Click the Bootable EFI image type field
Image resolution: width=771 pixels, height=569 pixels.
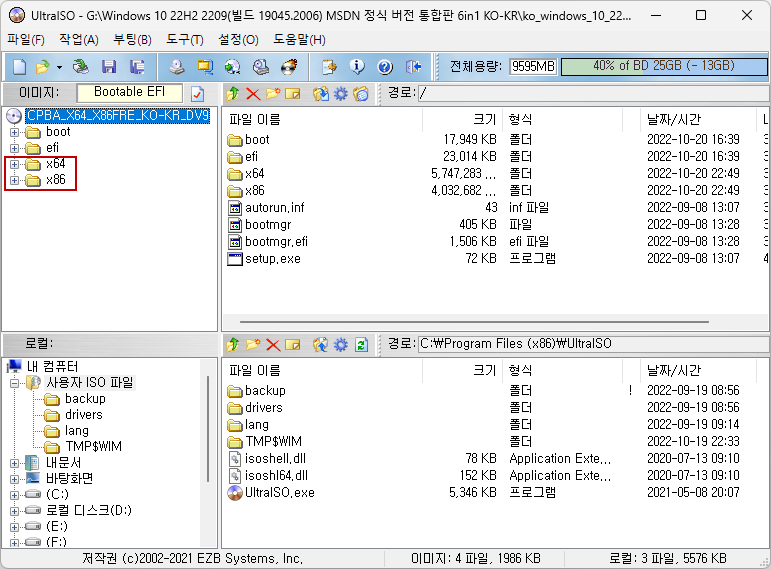pyautogui.click(x=130, y=92)
